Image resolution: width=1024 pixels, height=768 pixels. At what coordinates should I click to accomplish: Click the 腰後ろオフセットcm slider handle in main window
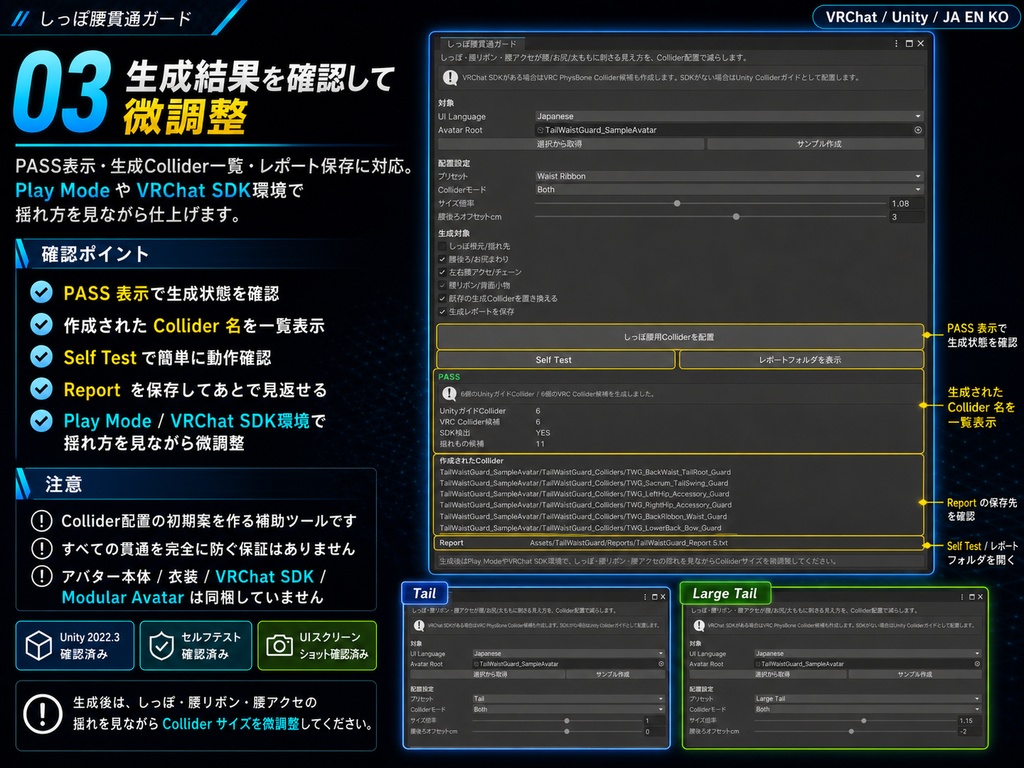[x=736, y=217]
